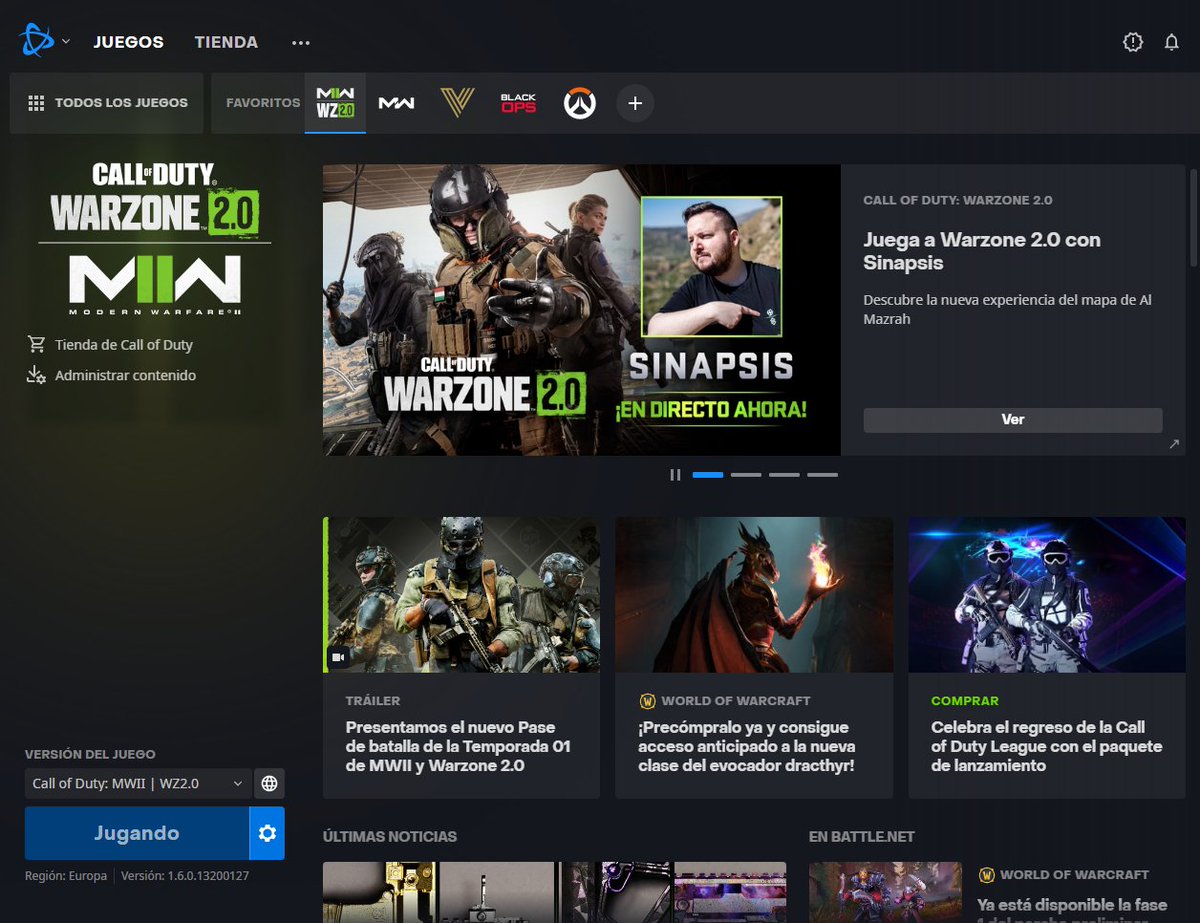Read 'Presentamos el nuevo Pase de batalla' headline

(458, 747)
